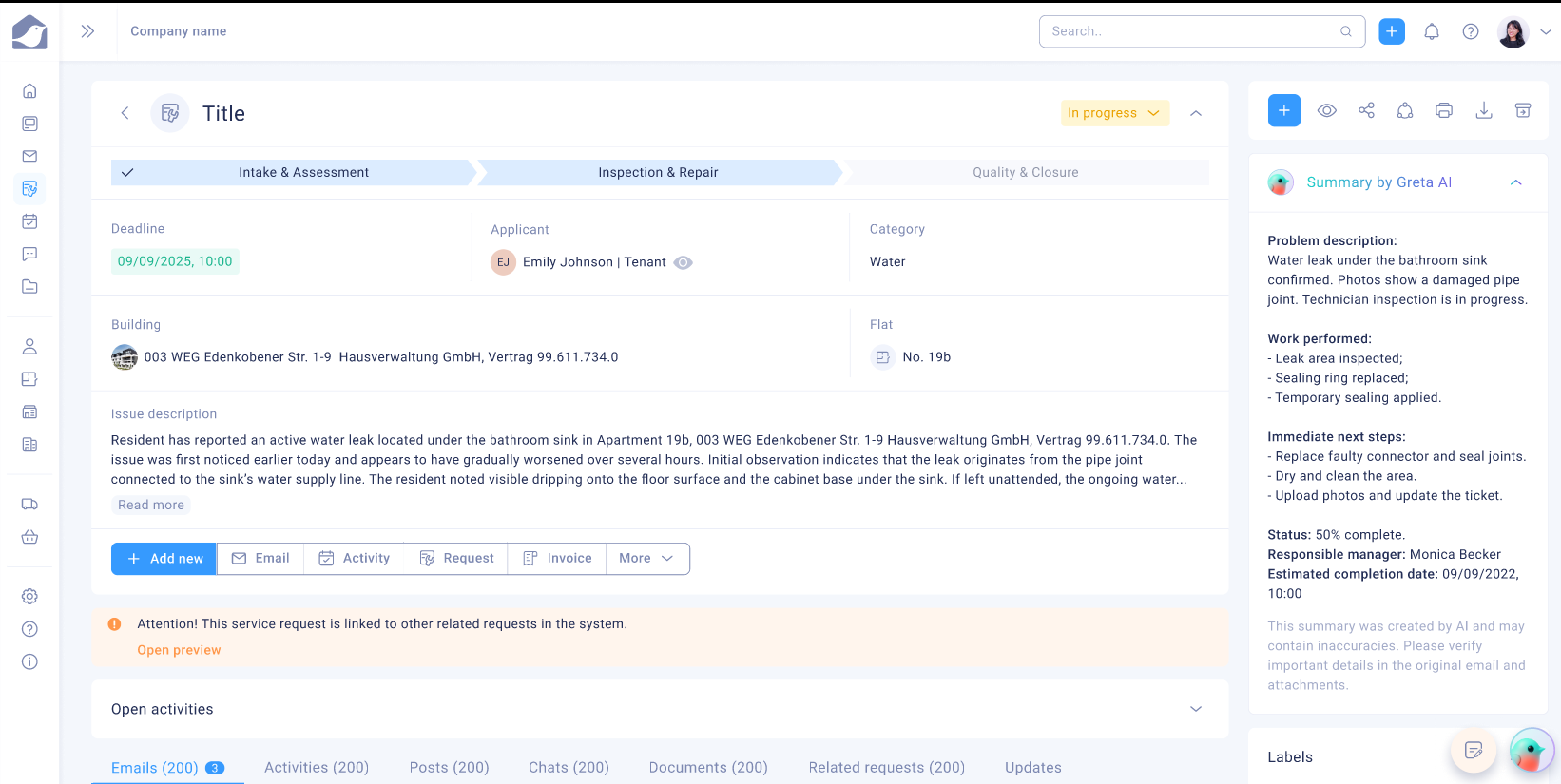Open notifications bell icon
Viewport: 1561px width, 784px height.
click(1432, 31)
